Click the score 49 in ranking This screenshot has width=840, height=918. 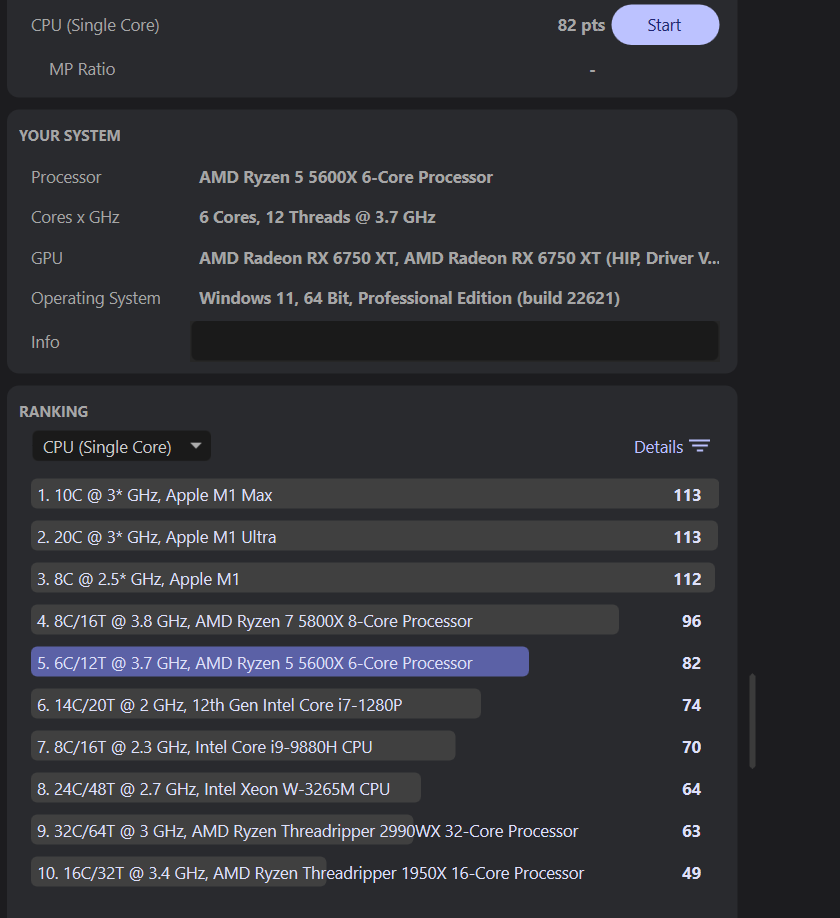point(691,873)
